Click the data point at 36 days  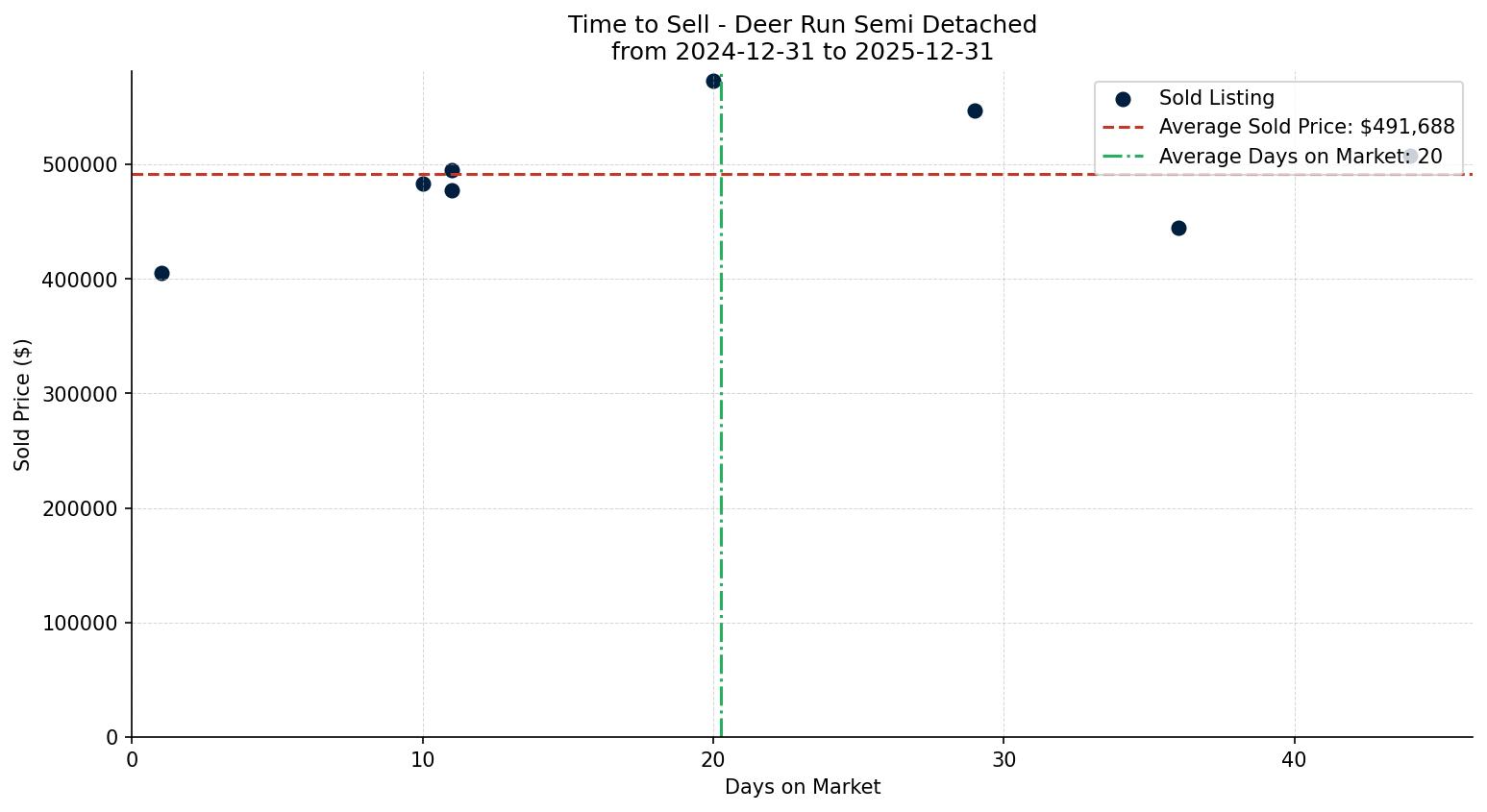[x=1178, y=229]
